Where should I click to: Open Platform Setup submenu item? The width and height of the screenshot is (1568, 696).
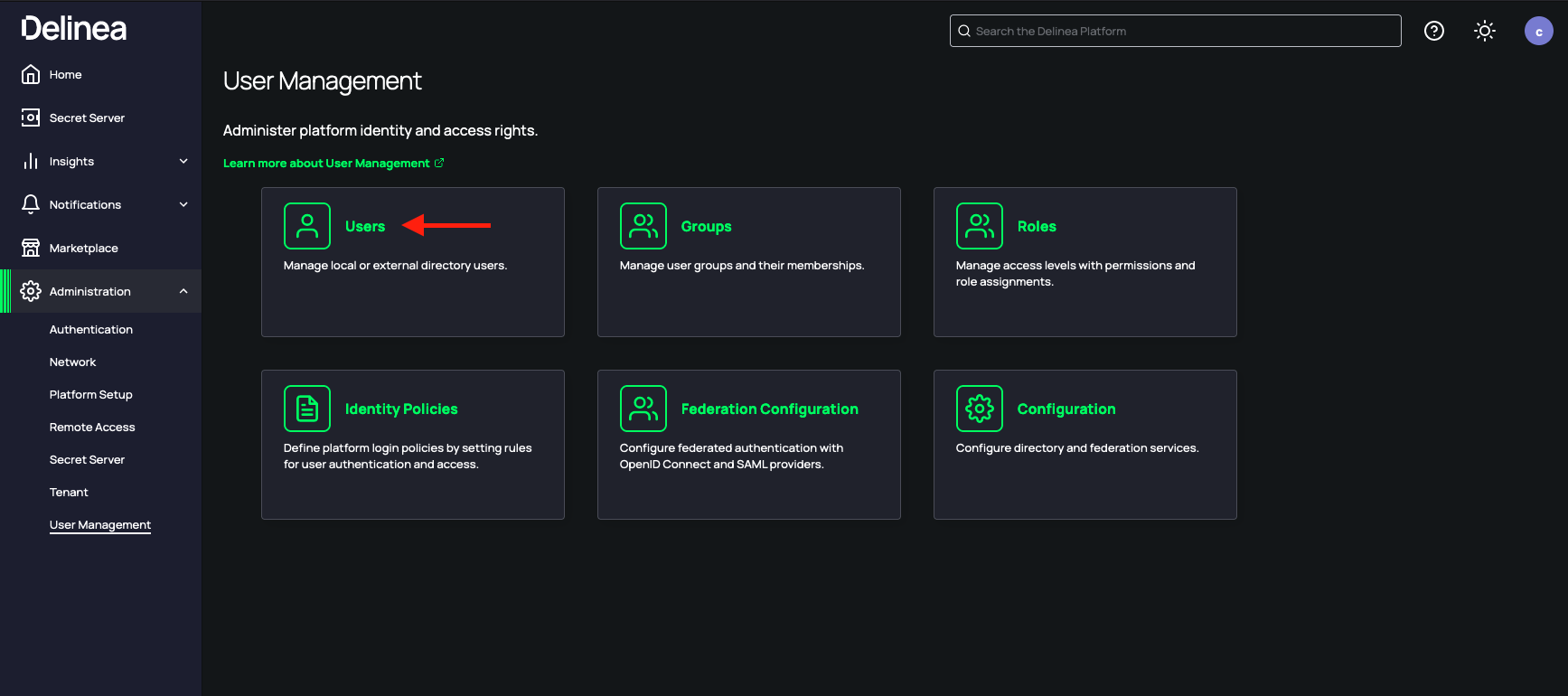(x=90, y=395)
